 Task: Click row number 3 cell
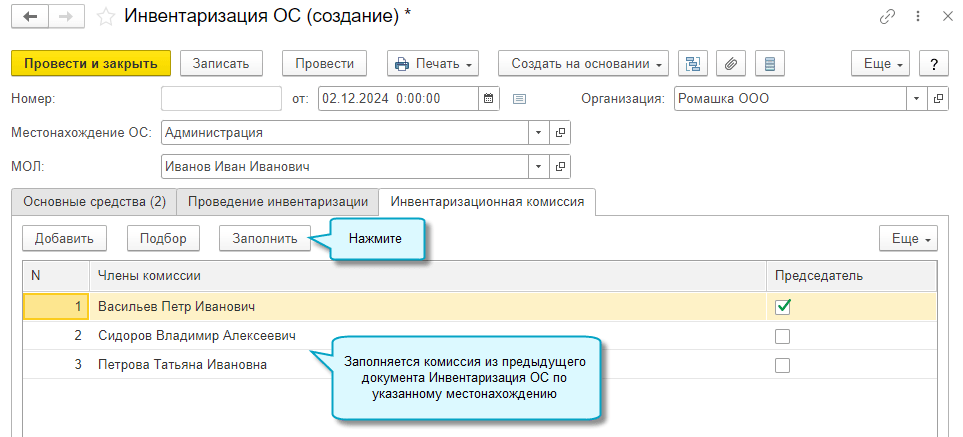pyautogui.click(x=57, y=365)
